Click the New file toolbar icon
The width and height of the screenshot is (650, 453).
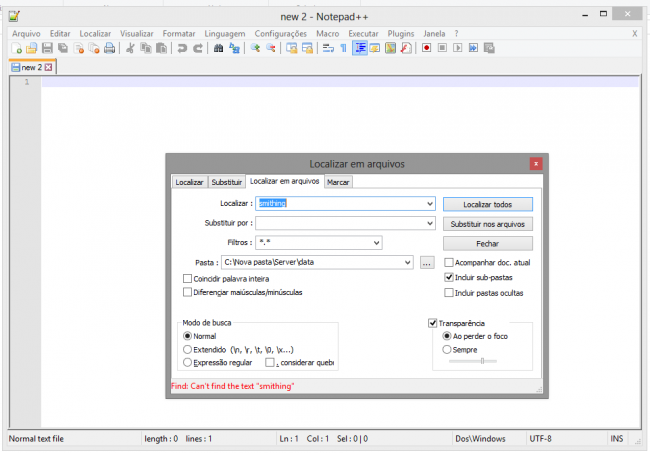click(16, 48)
